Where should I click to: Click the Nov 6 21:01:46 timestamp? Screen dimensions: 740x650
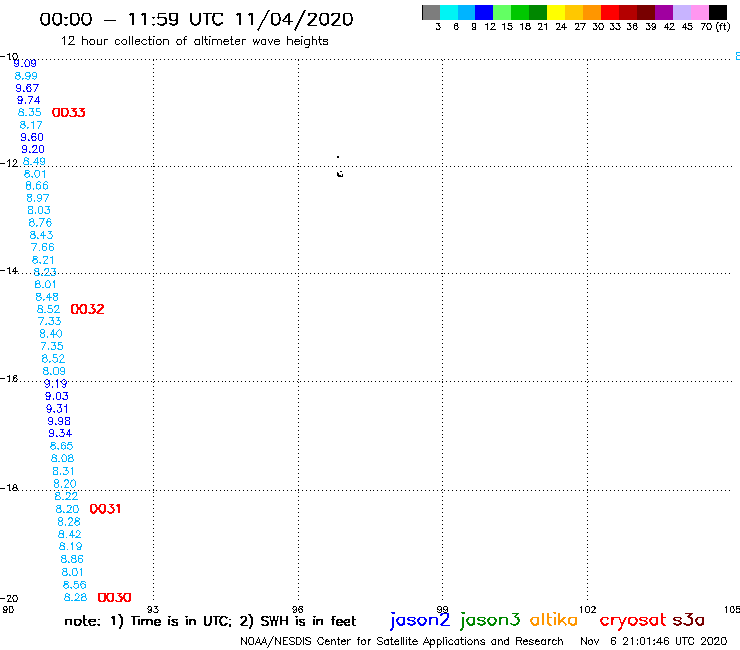(x=654, y=641)
